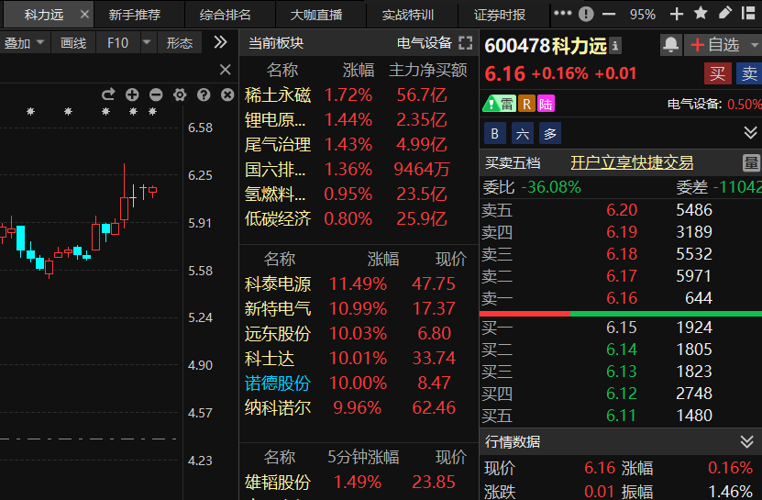Open the 叠加 dropdown

point(24,43)
